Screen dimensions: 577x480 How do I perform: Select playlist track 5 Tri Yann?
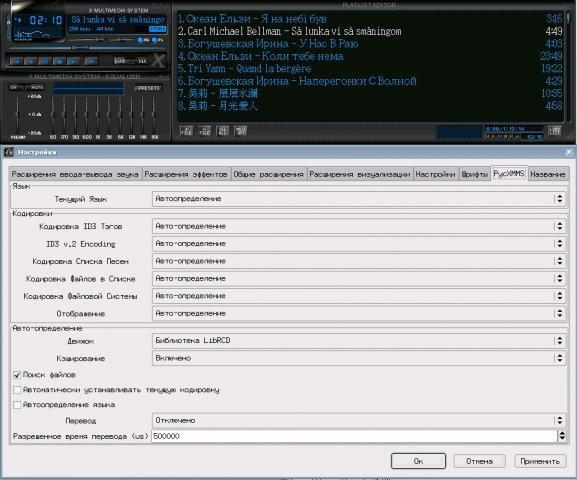370,68
